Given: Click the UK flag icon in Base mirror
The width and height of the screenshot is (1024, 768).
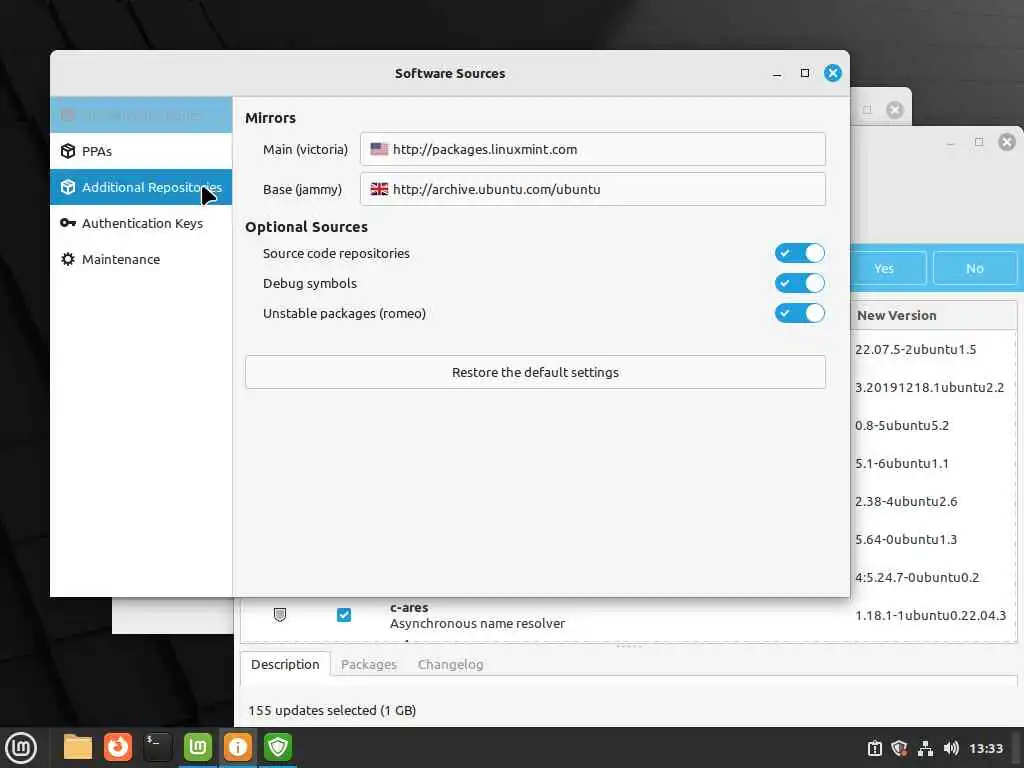Looking at the screenshot, I should coord(379,189).
